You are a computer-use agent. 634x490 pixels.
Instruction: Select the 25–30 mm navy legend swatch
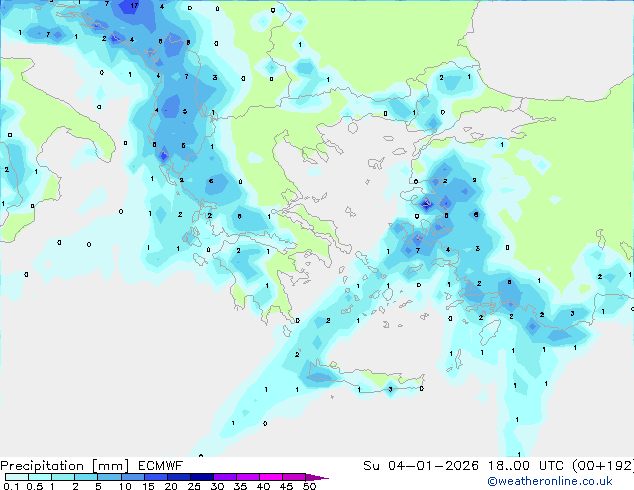[202, 477]
